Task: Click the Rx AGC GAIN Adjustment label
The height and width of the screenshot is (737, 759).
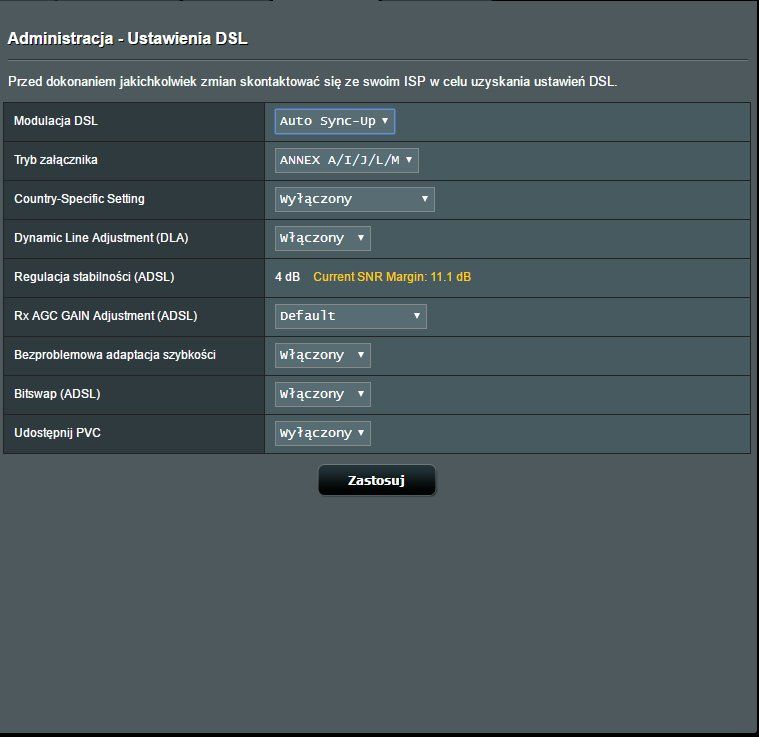Action: (105, 316)
